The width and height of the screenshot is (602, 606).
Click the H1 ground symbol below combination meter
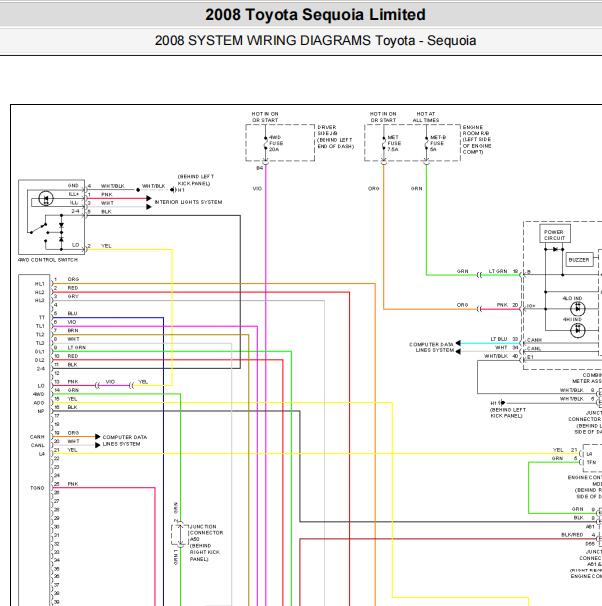[x=503, y=402]
